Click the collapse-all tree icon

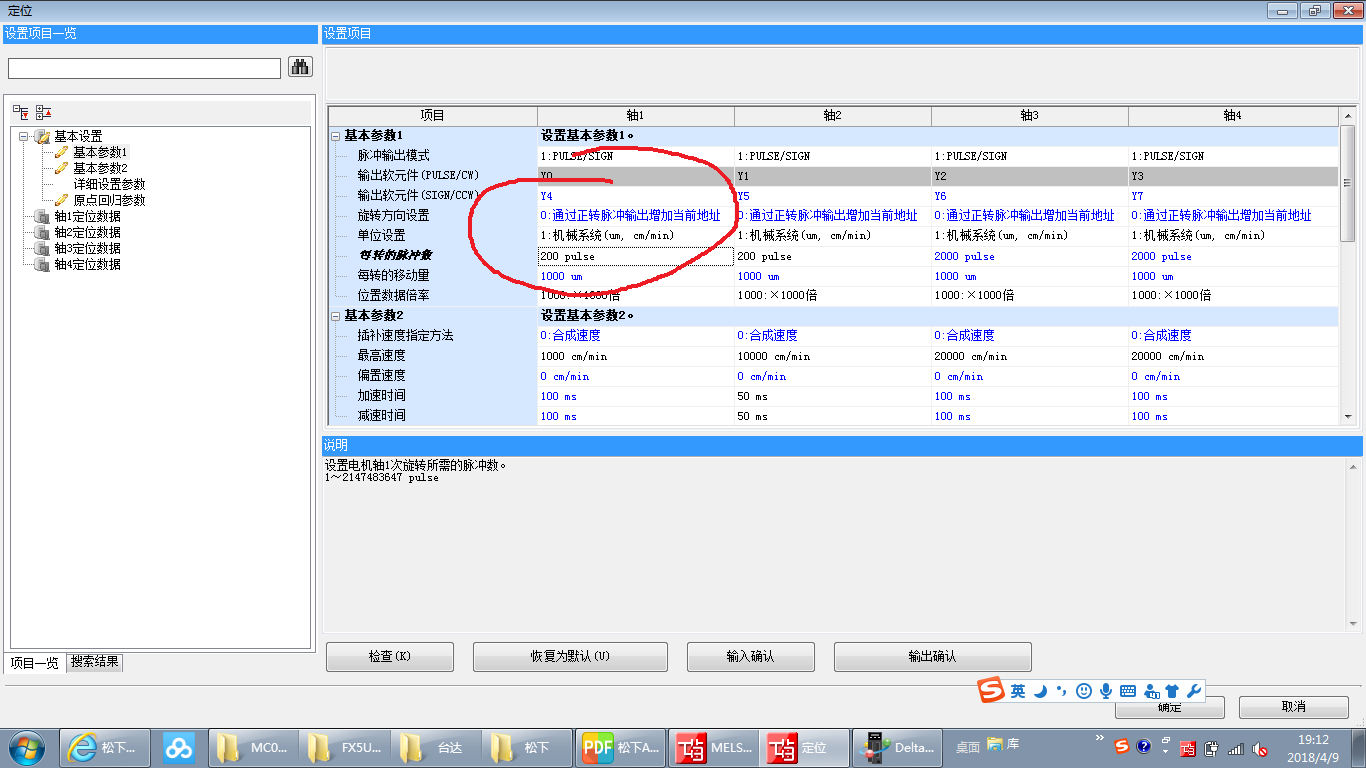[43, 112]
